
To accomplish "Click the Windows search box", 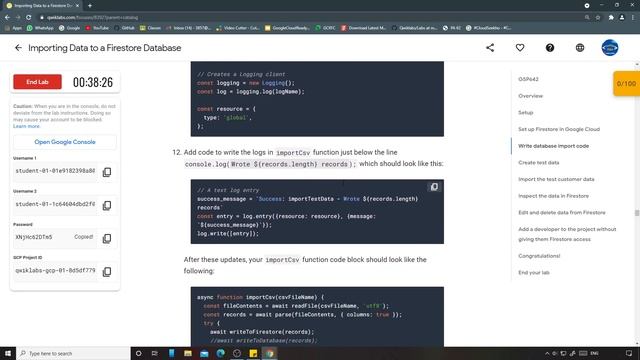I will point(73,353).
